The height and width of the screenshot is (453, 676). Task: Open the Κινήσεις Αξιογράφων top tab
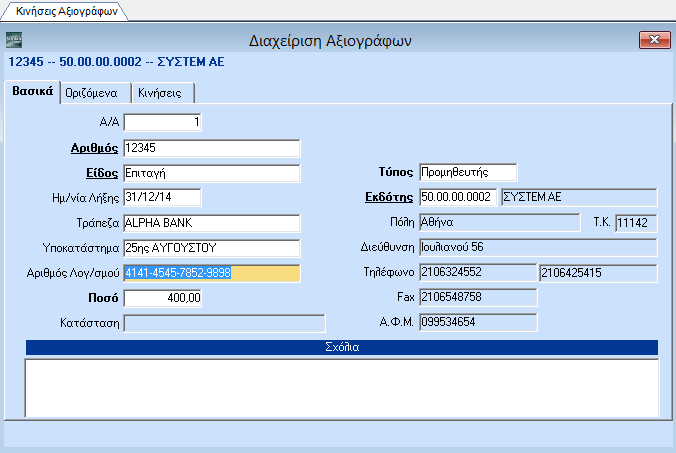(x=66, y=11)
